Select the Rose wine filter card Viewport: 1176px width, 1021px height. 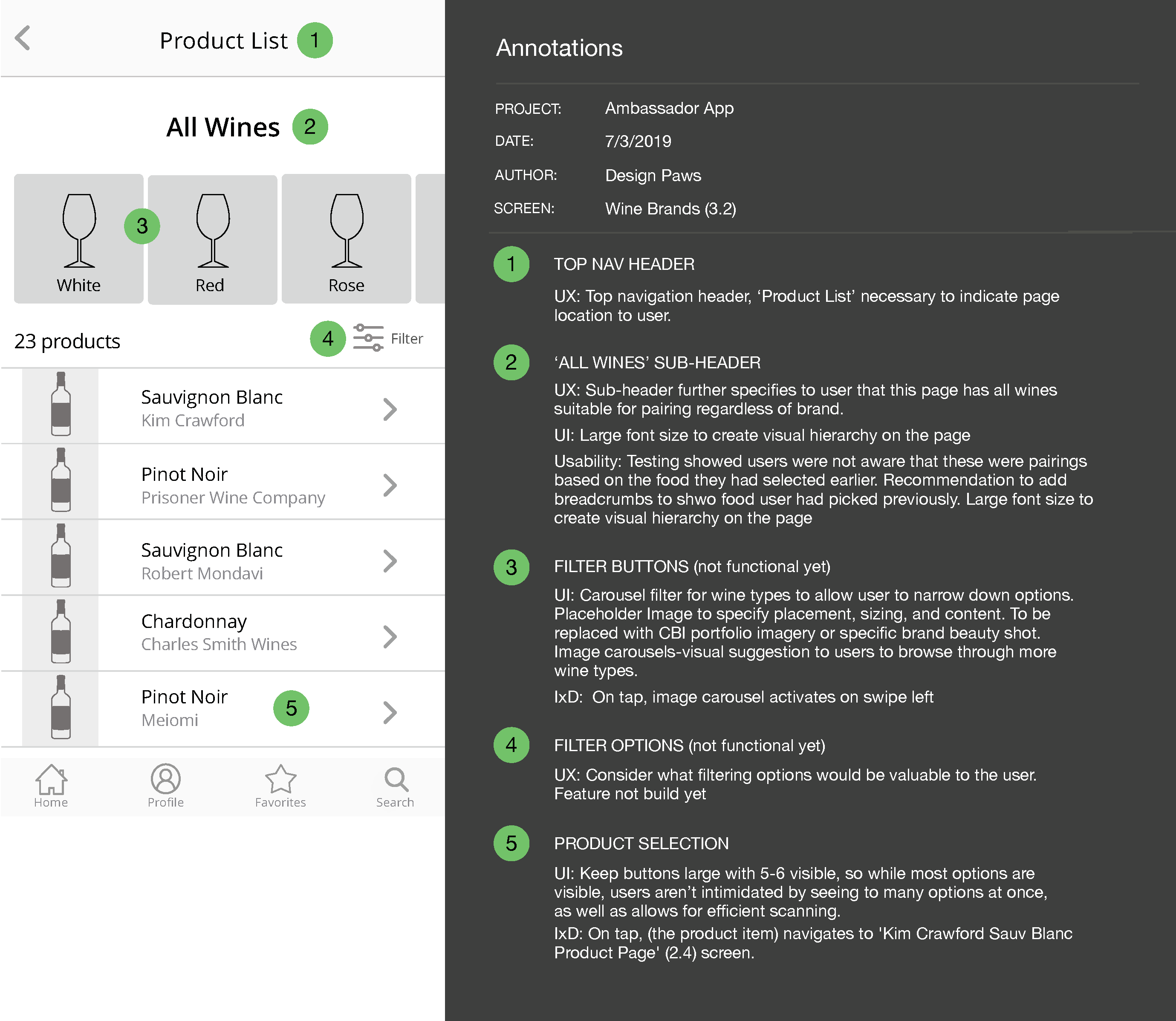pyautogui.click(x=347, y=239)
